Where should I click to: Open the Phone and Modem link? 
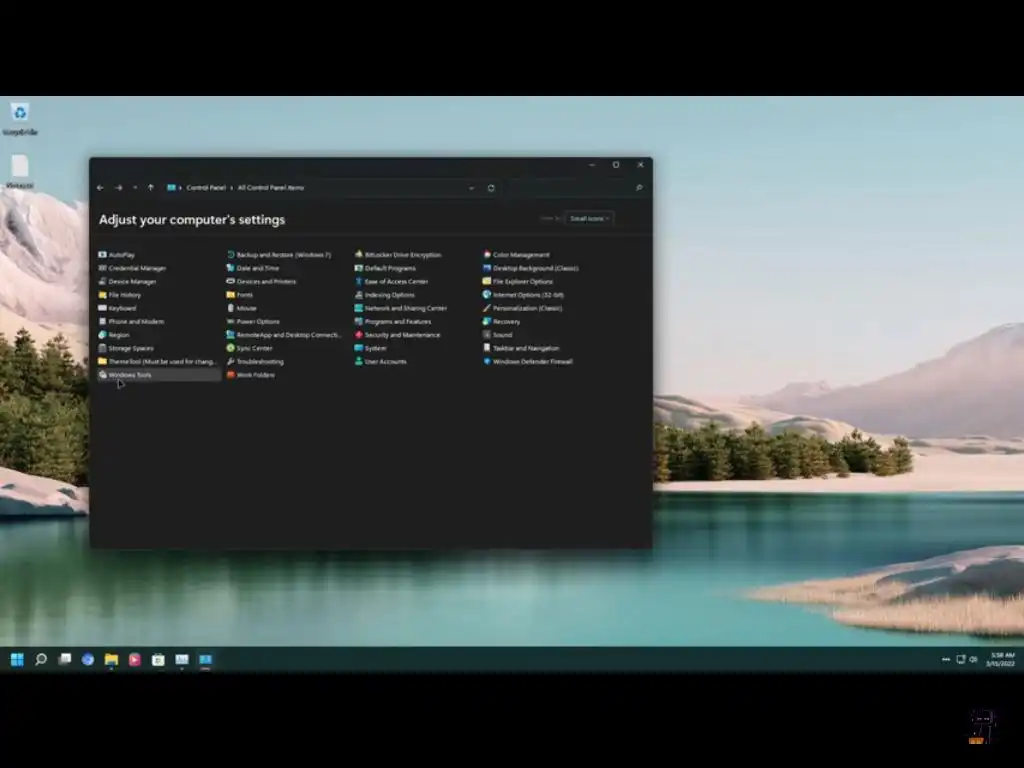click(136, 321)
